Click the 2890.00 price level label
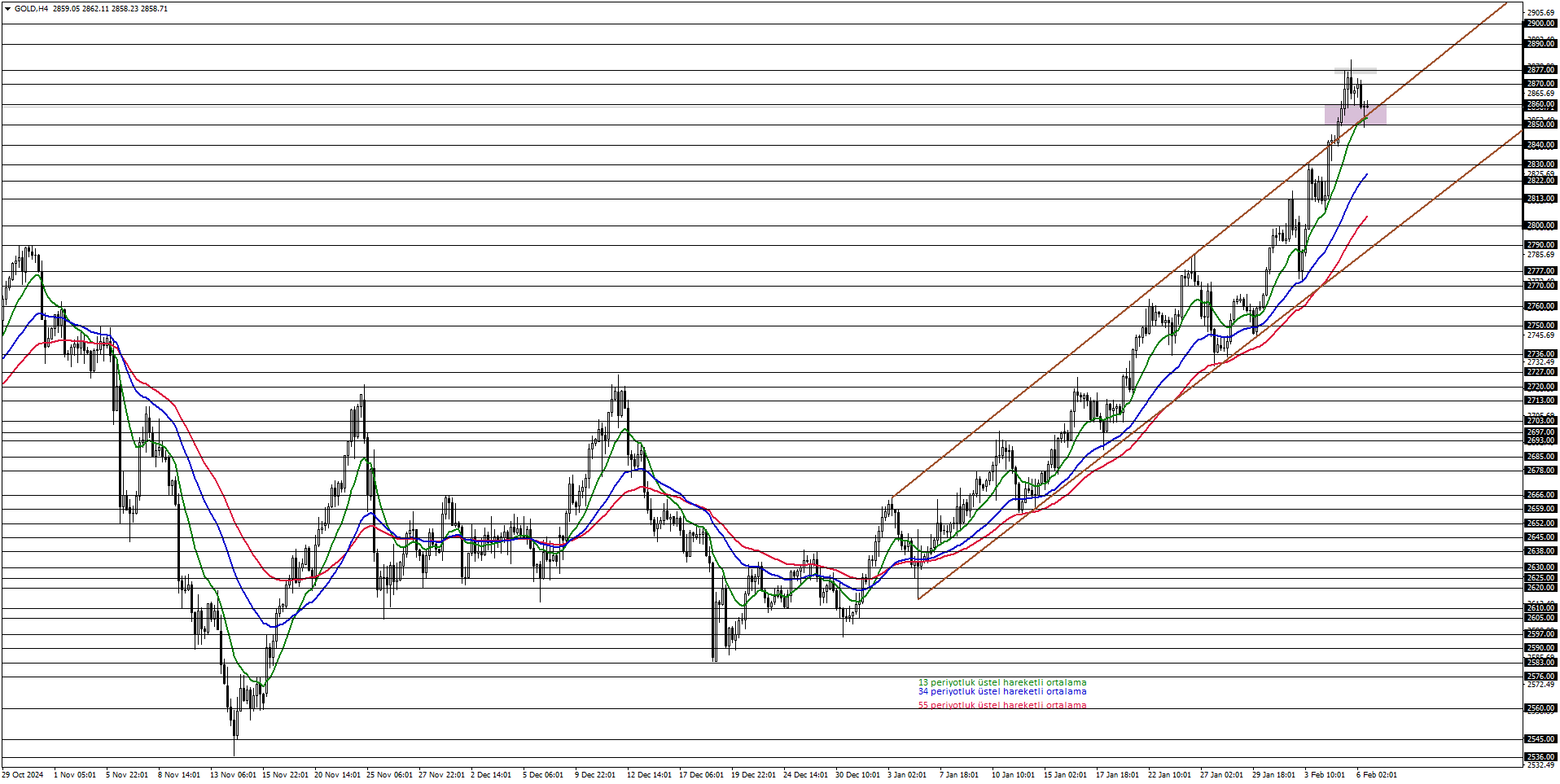 pyautogui.click(x=1540, y=44)
